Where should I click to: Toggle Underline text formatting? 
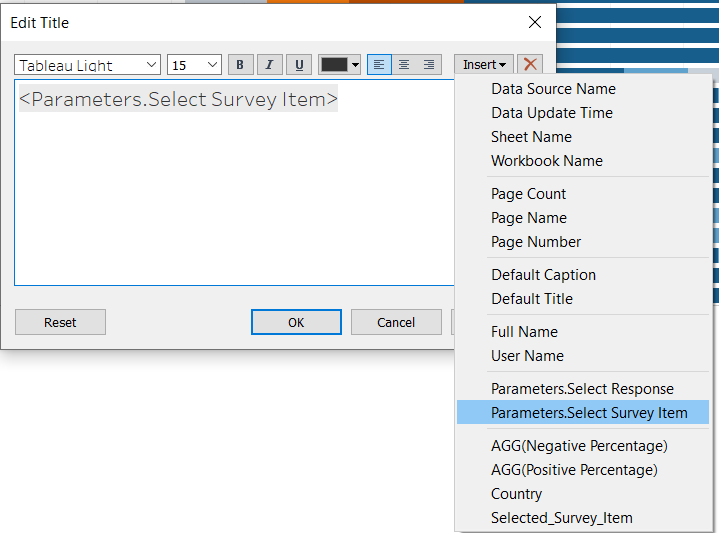click(299, 65)
